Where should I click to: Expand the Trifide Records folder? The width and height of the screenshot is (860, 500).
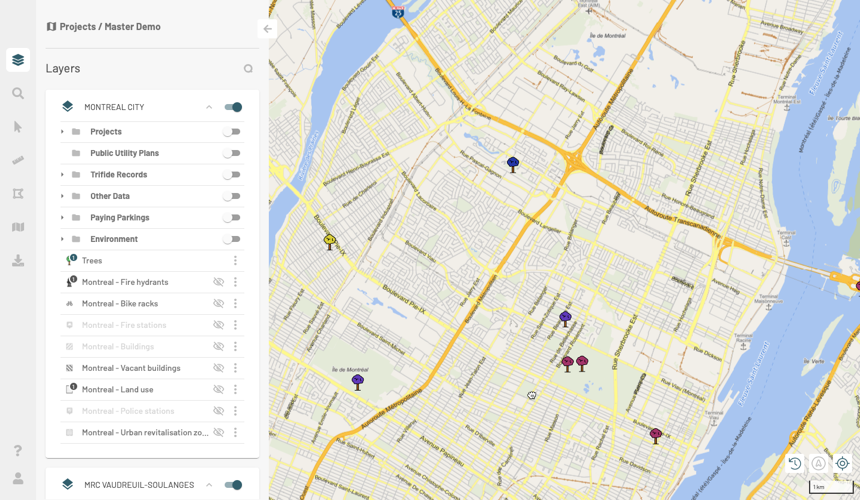tap(62, 175)
